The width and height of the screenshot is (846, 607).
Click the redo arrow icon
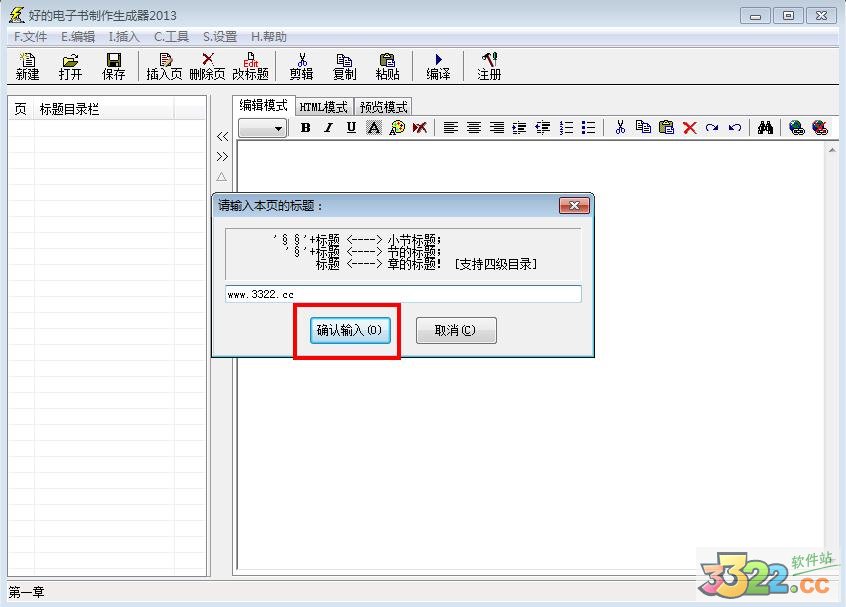pos(712,128)
